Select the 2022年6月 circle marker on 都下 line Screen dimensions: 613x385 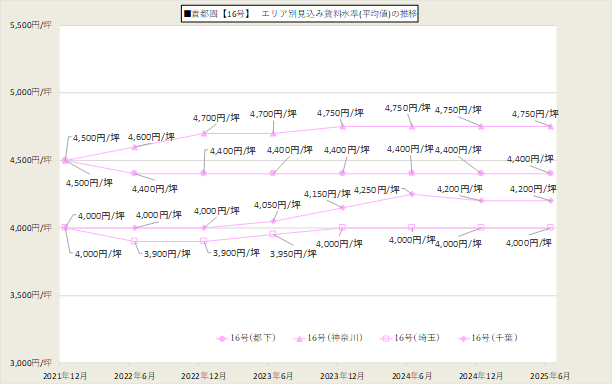(x=134, y=173)
